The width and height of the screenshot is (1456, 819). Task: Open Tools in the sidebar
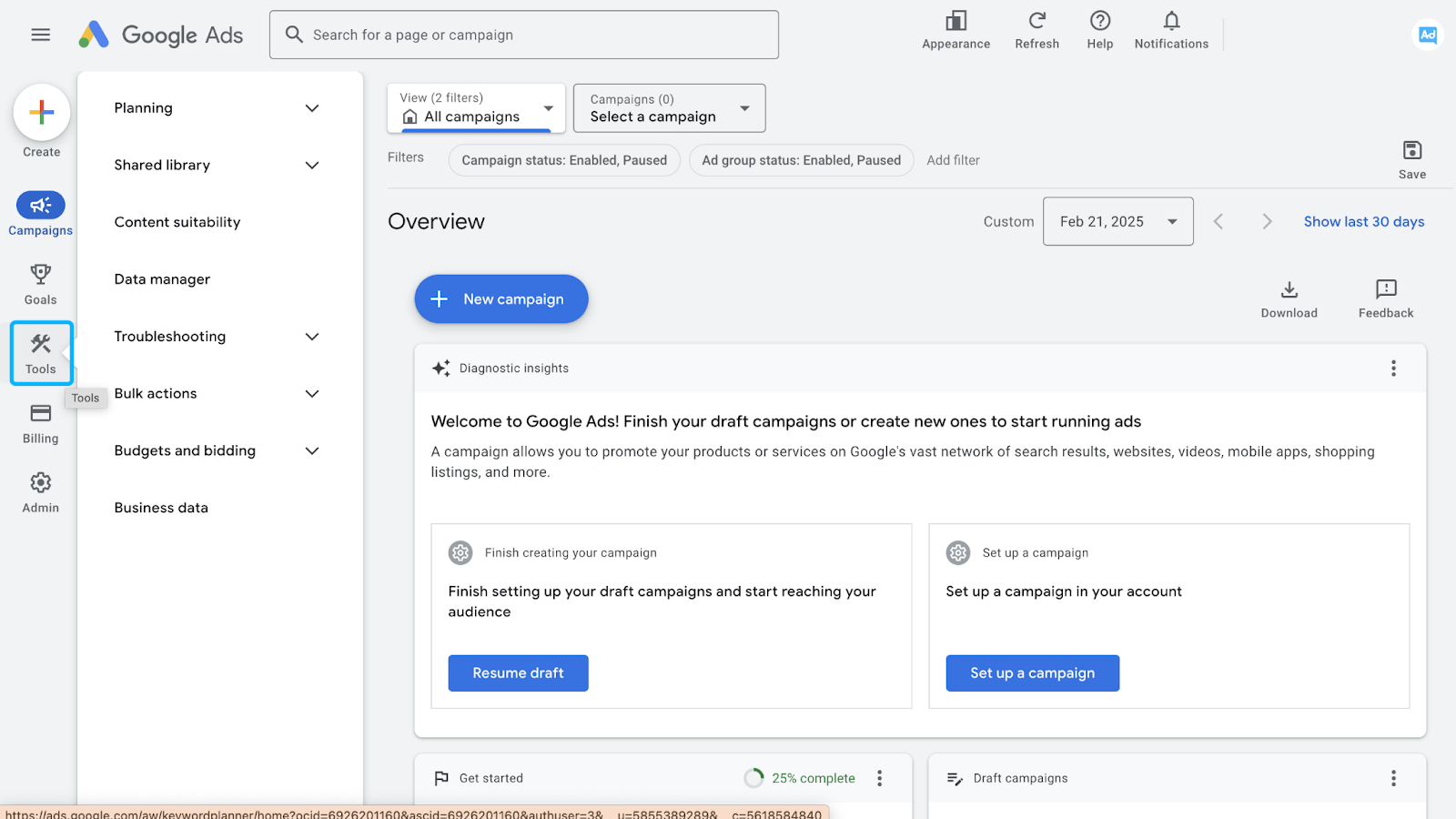pos(41,353)
